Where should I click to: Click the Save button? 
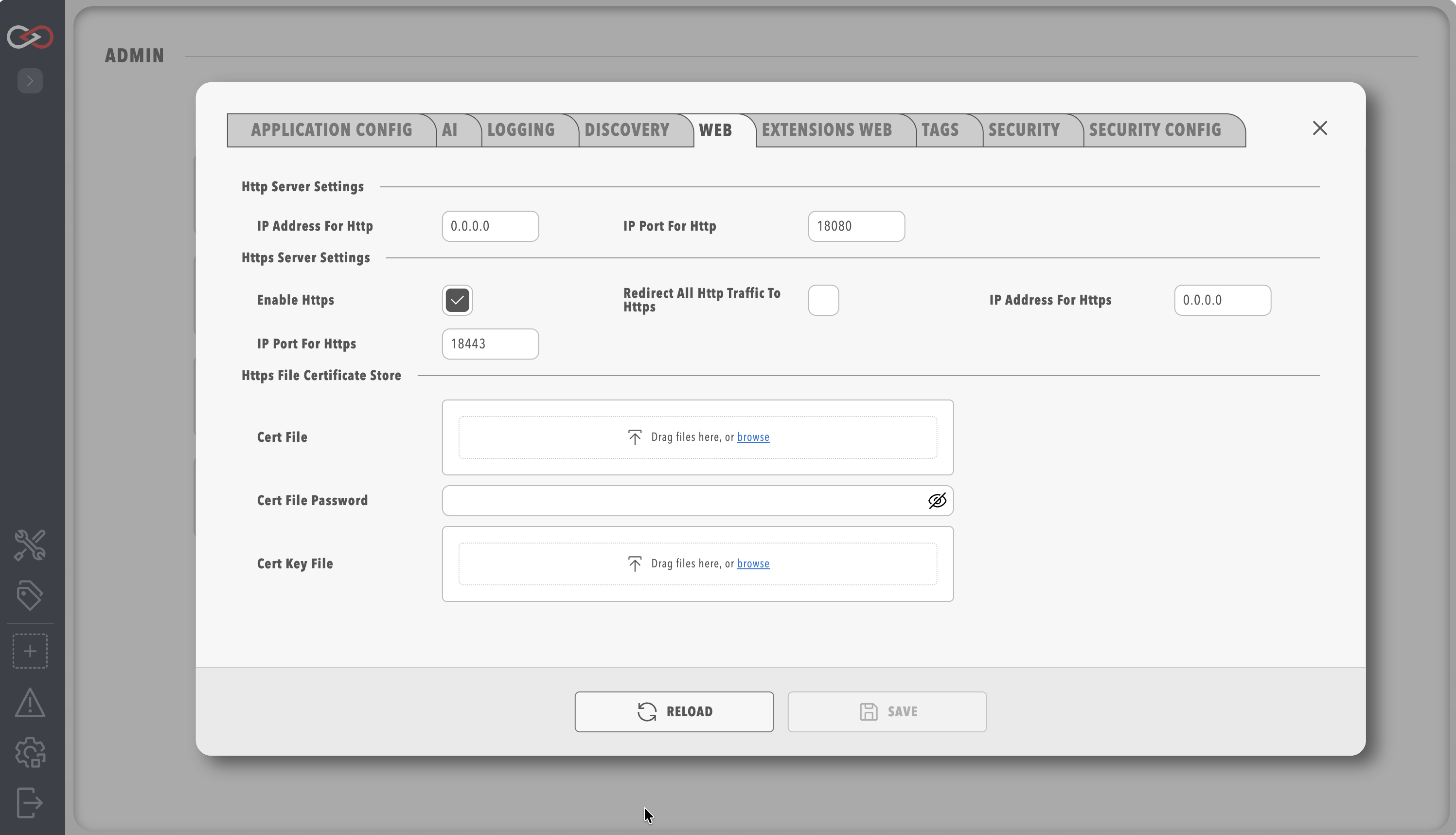pyautogui.click(x=887, y=712)
